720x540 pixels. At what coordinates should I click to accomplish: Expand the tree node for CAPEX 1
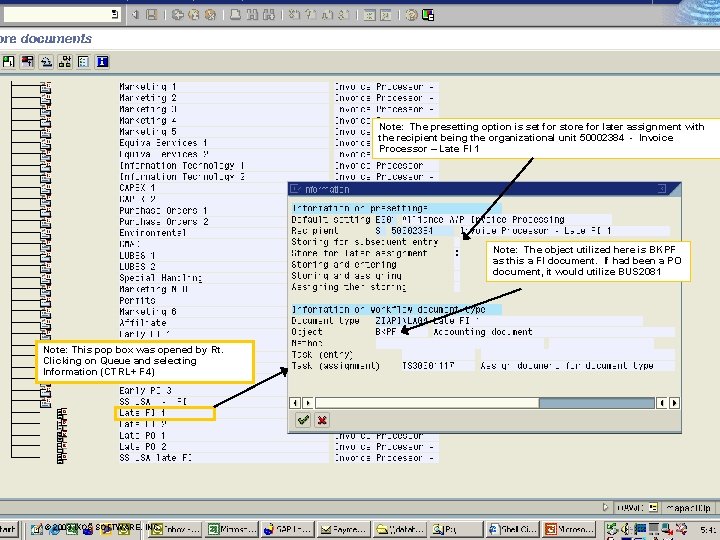pyautogui.click(x=45, y=188)
